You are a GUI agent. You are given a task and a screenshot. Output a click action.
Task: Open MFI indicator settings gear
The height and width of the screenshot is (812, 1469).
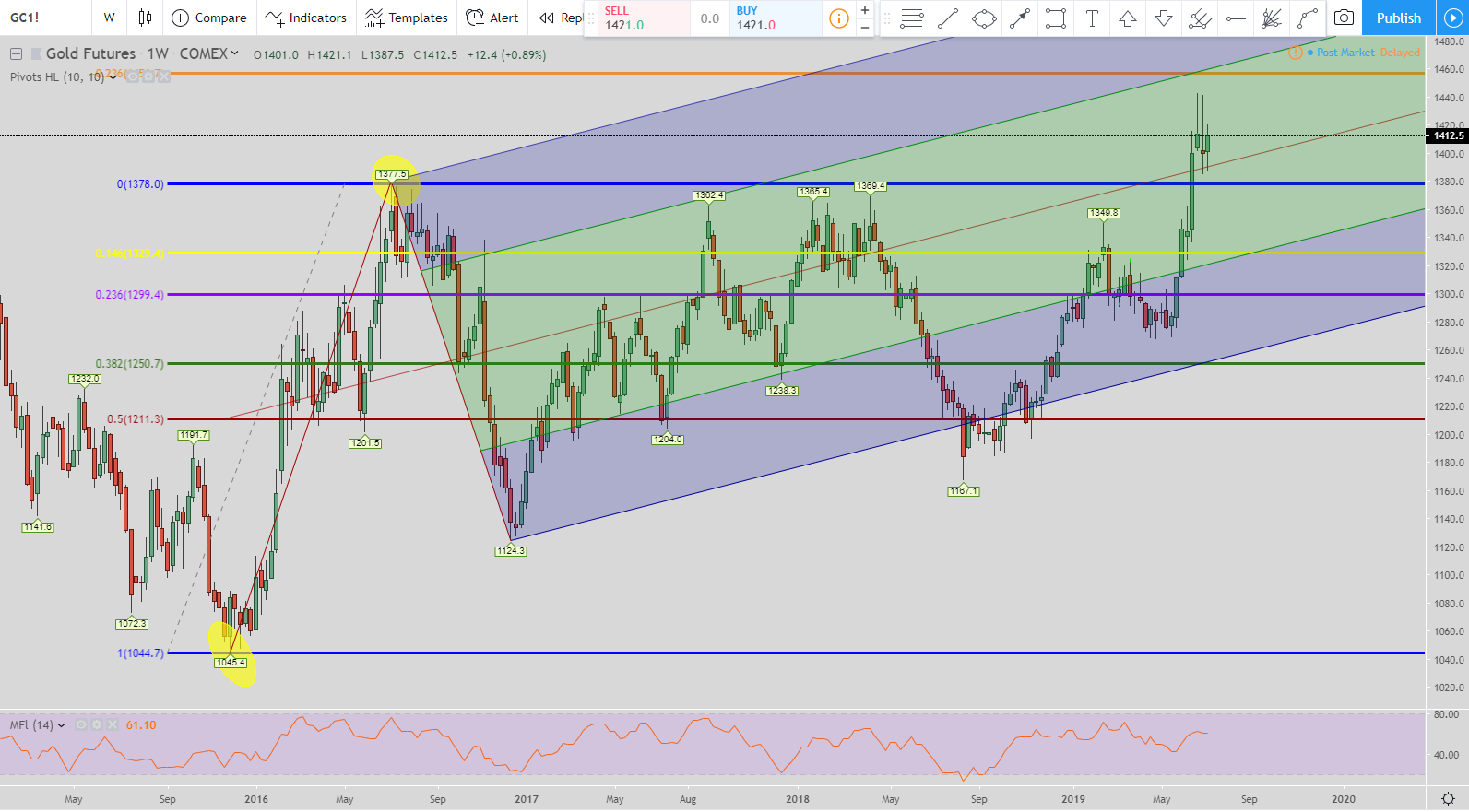(97, 725)
